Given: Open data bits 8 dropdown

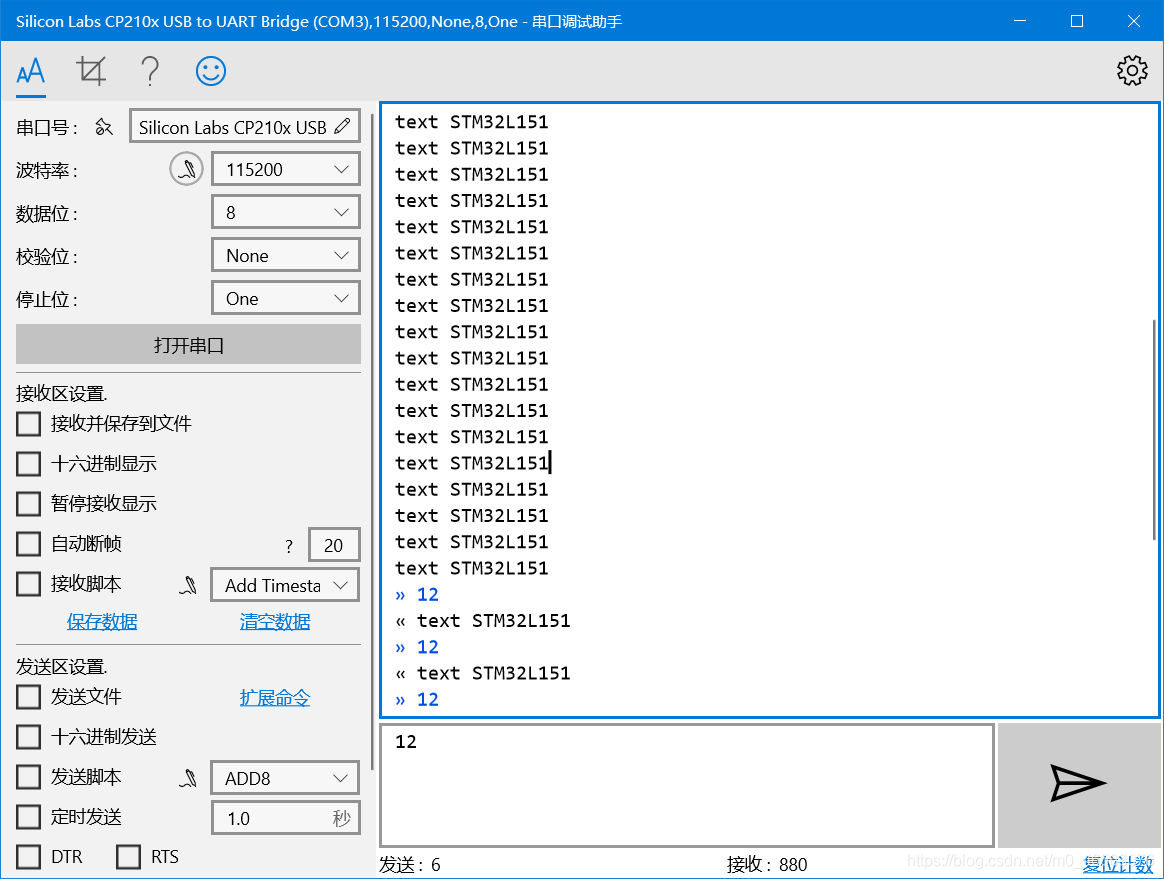Looking at the screenshot, I should coord(286,212).
